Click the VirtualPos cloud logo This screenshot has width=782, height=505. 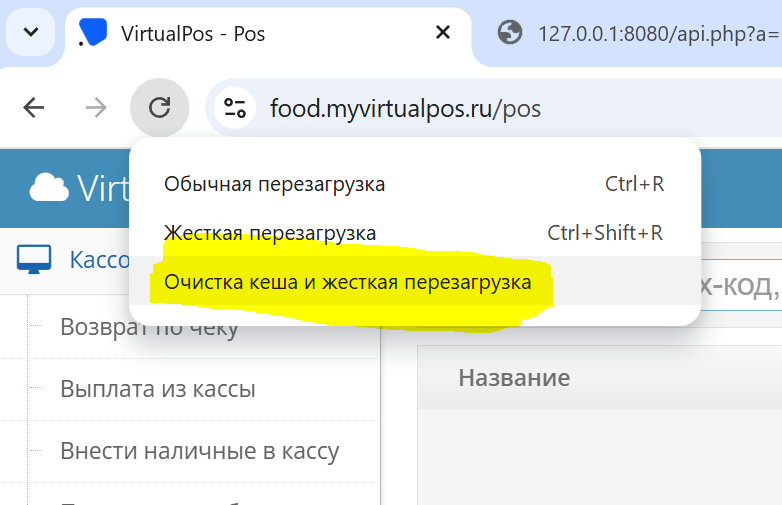48,187
